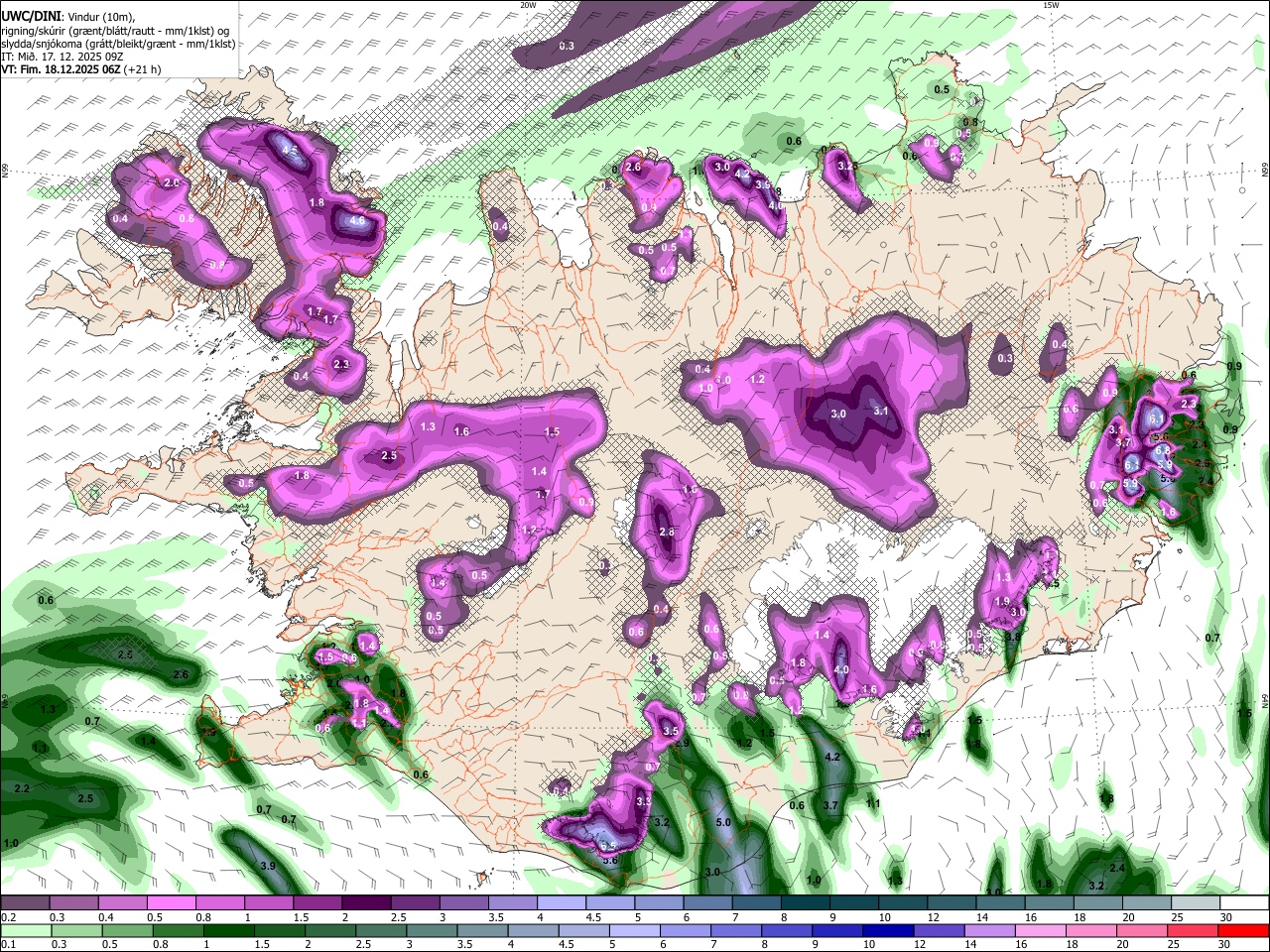Click the dark green 1 swatch, lower legend row
Image resolution: width=1270 pixels, height=952 pixels.
(229, 931)
